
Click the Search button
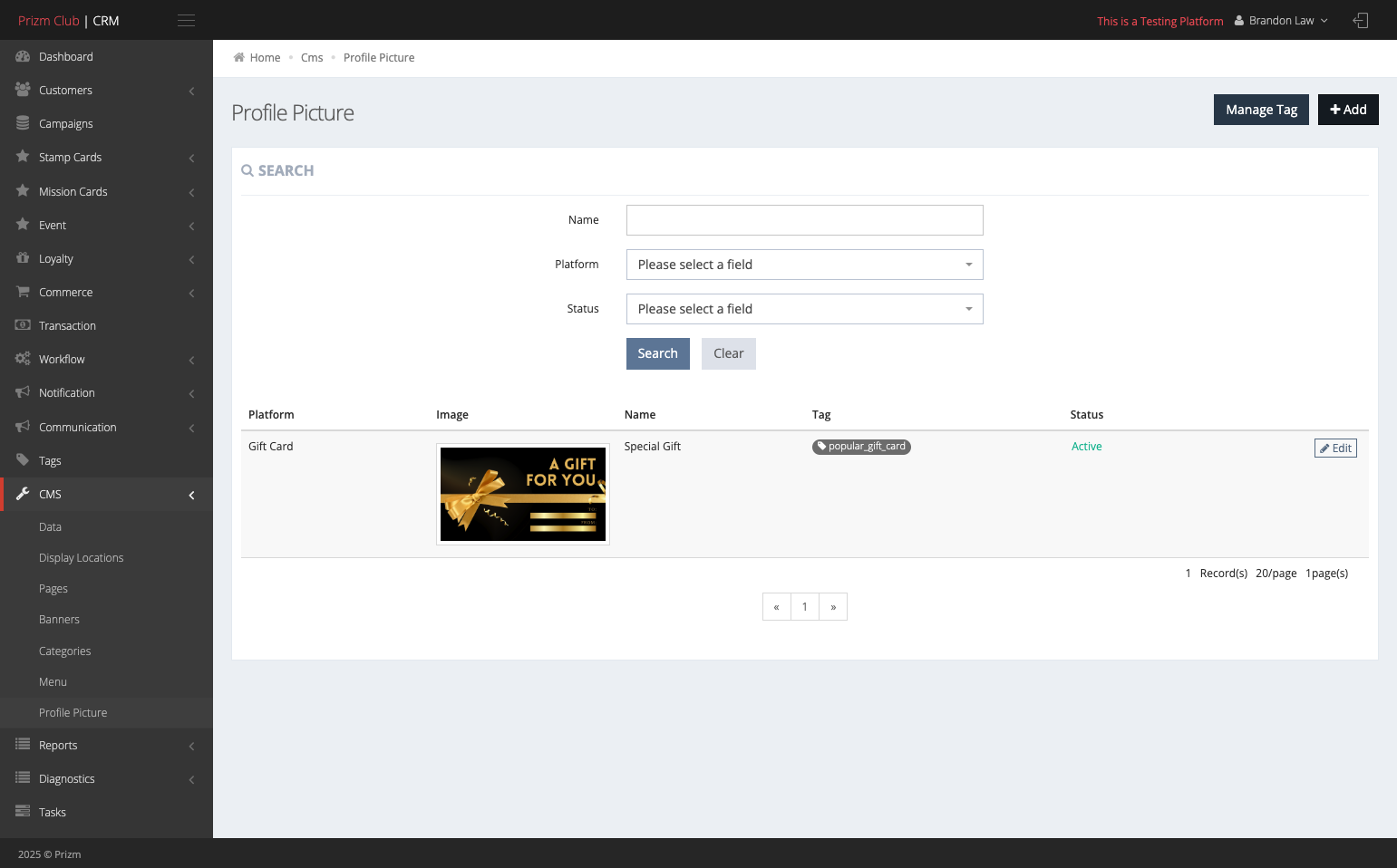coord(658,353)
